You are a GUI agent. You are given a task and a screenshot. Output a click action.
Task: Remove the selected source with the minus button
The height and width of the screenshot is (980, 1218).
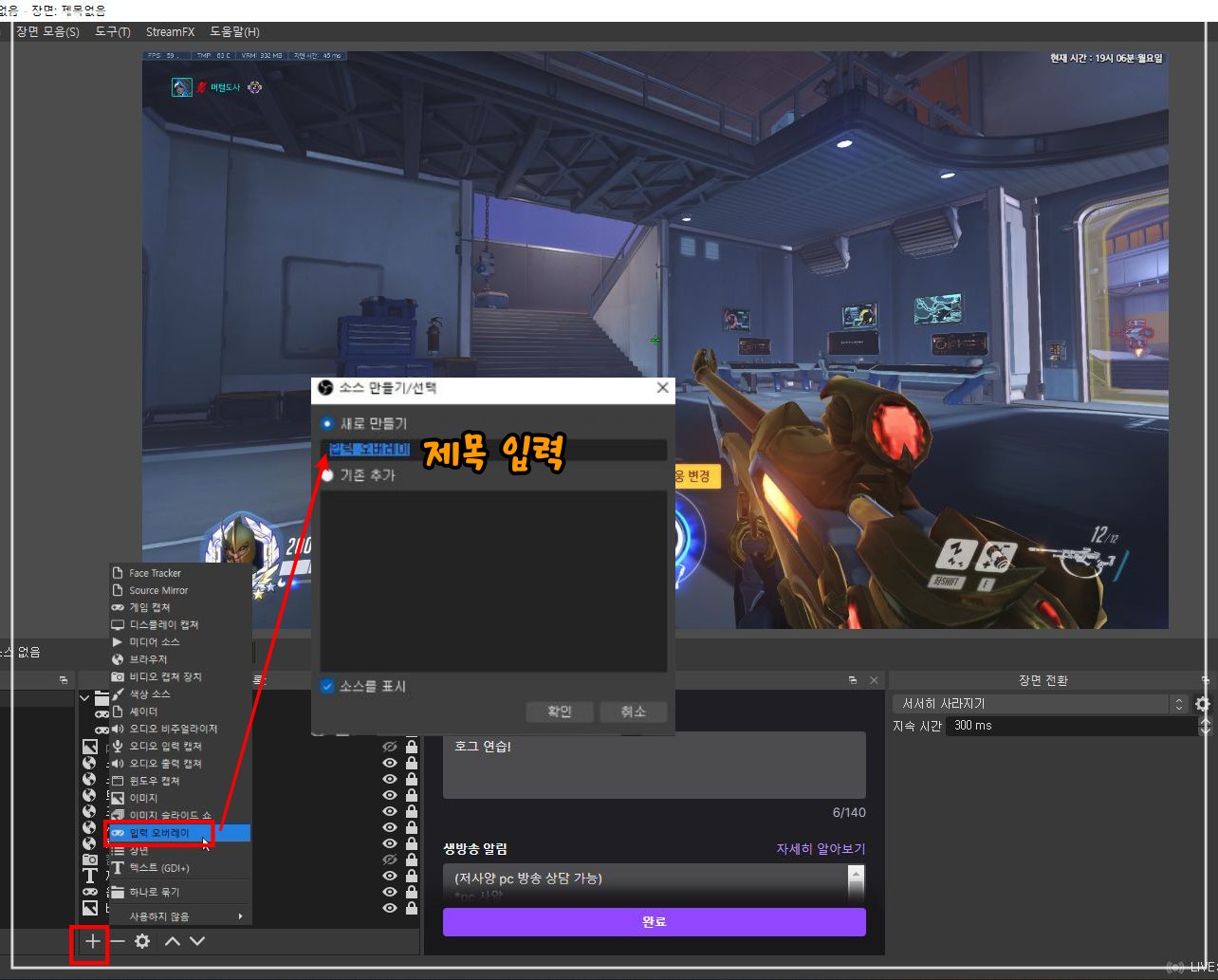[118, 941]
